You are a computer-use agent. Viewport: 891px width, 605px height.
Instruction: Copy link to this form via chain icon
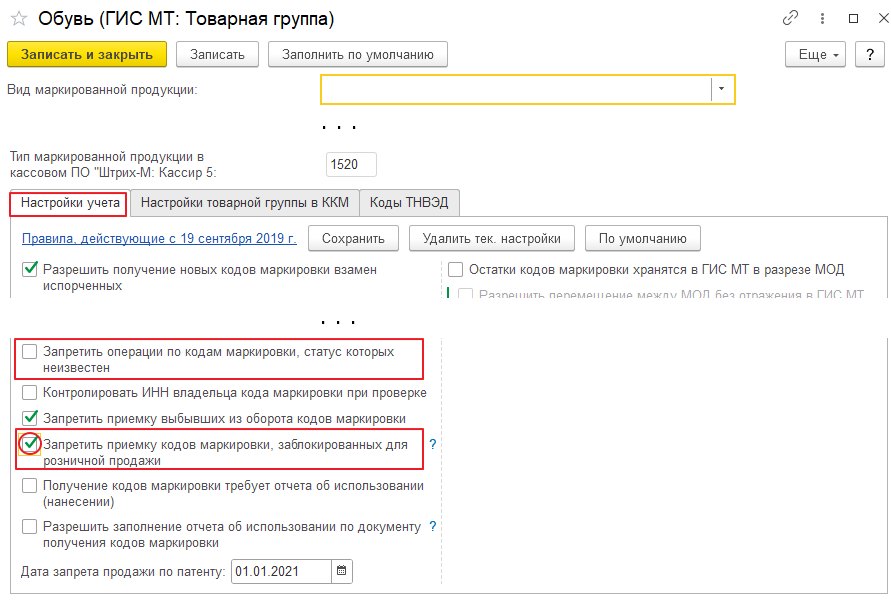pos(790,18)
